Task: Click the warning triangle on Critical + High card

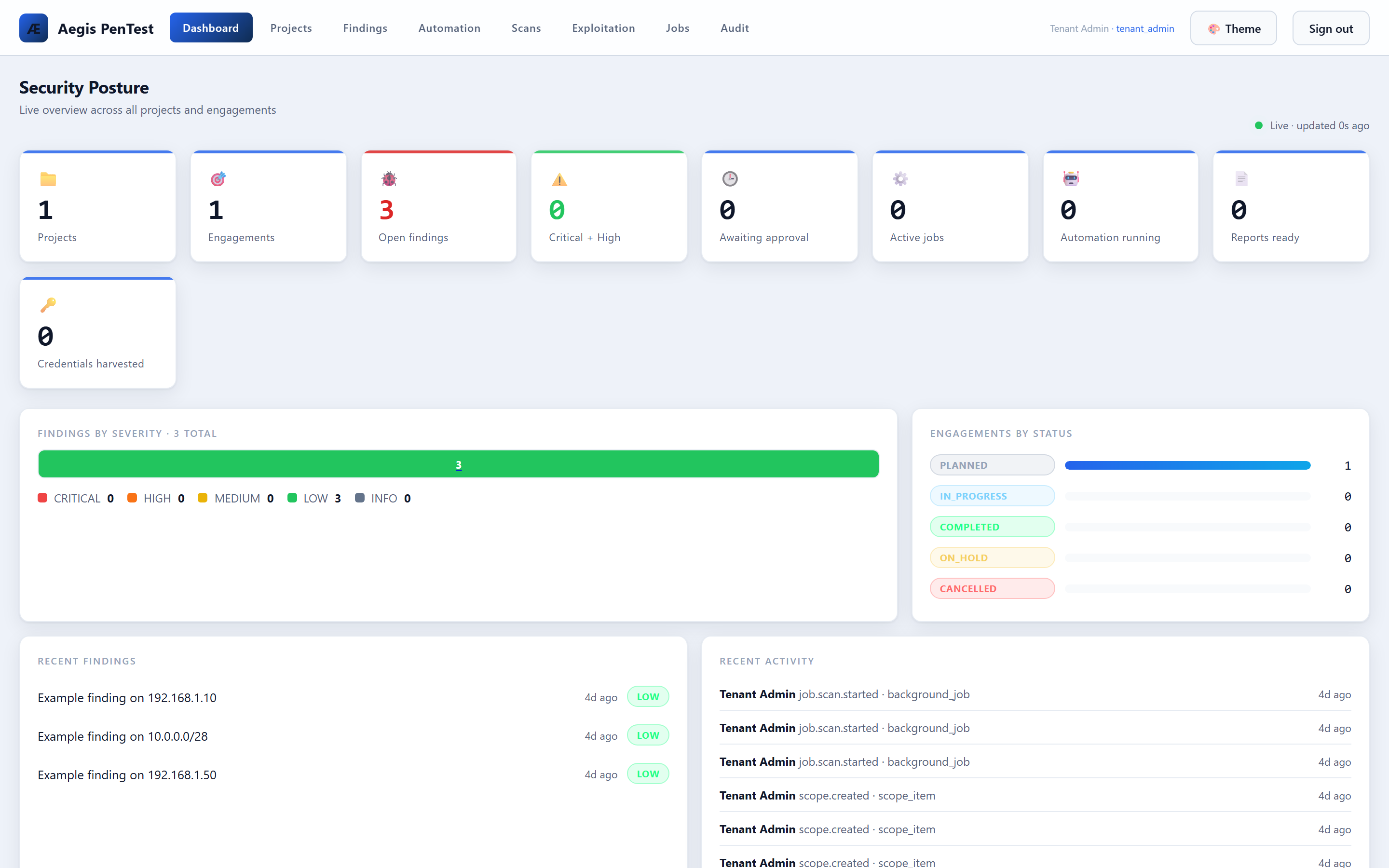Action: [559, 180]
